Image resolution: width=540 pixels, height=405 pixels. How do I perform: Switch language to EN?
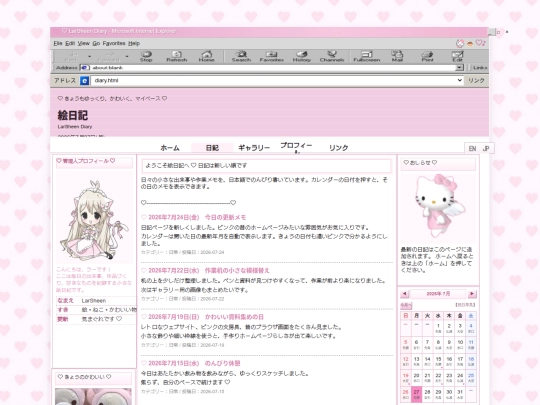(x=472, y=148)
